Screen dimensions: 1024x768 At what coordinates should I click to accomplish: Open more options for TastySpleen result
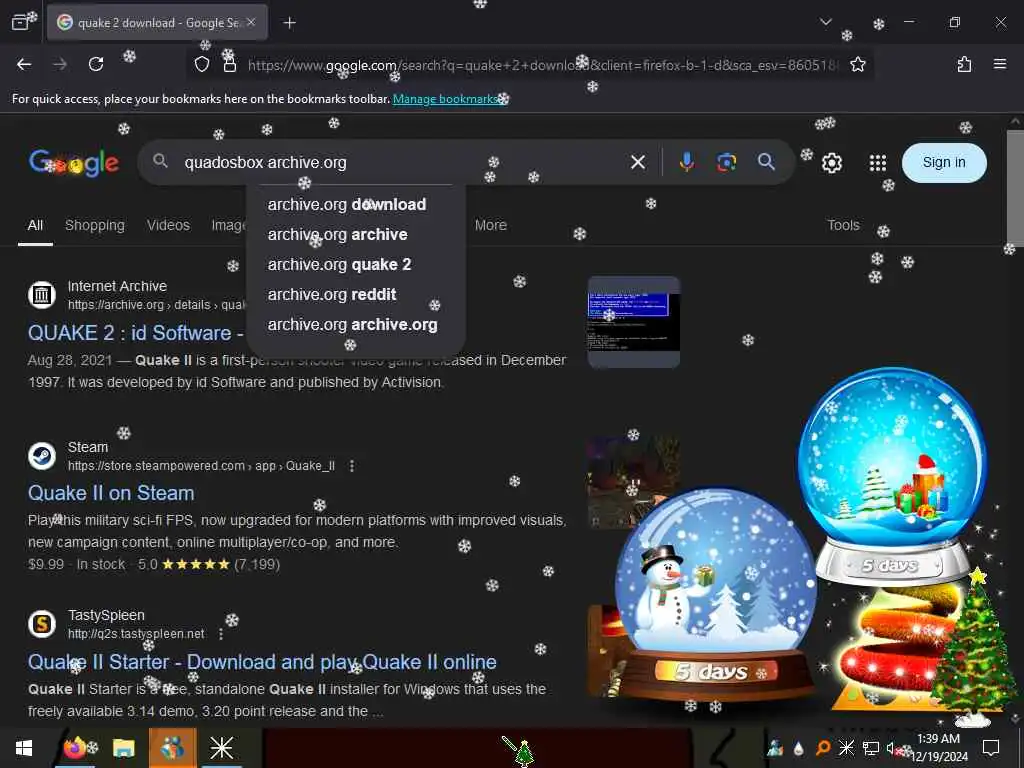point(221,633)
